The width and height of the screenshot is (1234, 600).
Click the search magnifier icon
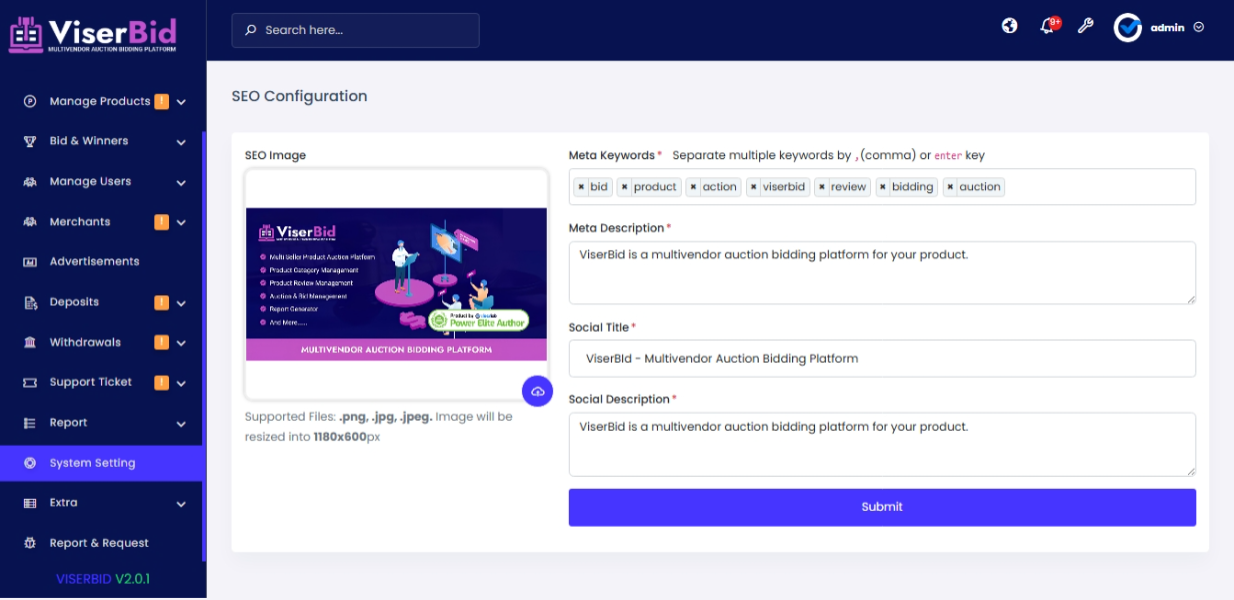click(x=250, y=30)
